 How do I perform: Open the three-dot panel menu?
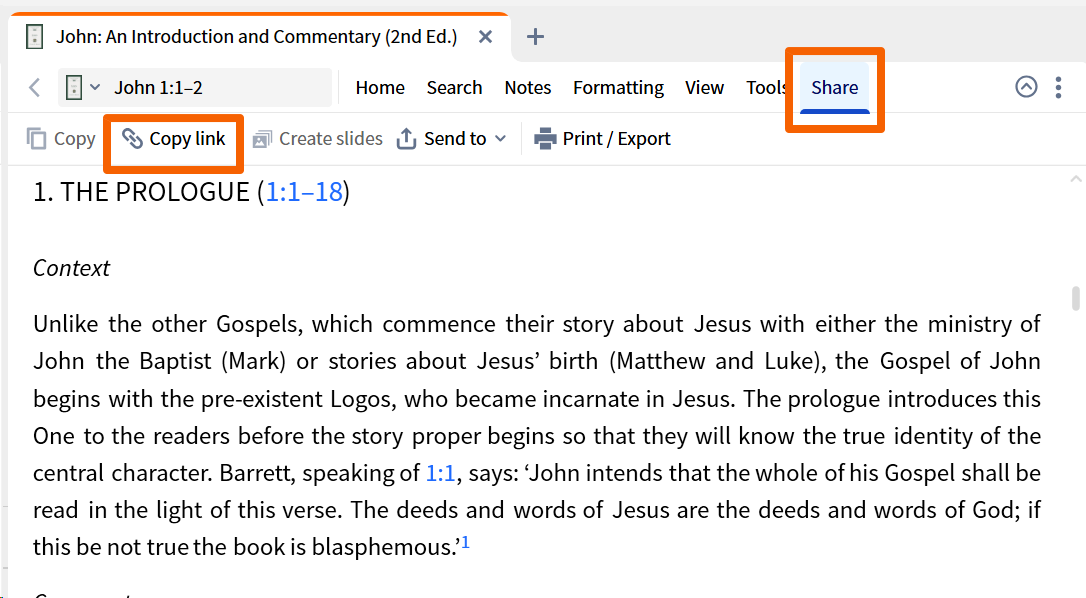click(x=1058, y=88)
